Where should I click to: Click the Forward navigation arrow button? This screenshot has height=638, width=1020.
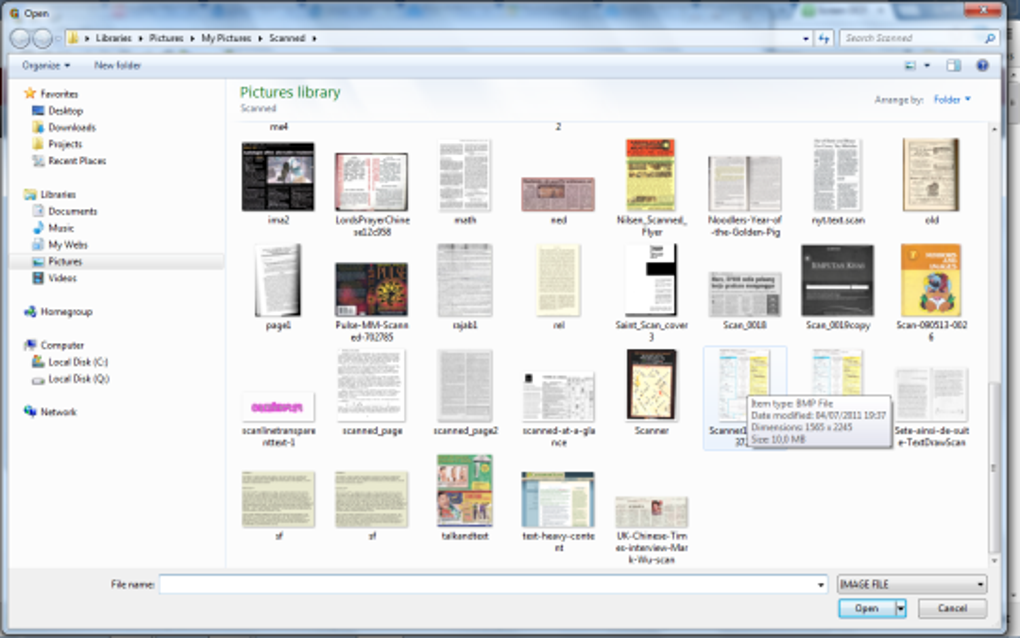tap(42, 38)
